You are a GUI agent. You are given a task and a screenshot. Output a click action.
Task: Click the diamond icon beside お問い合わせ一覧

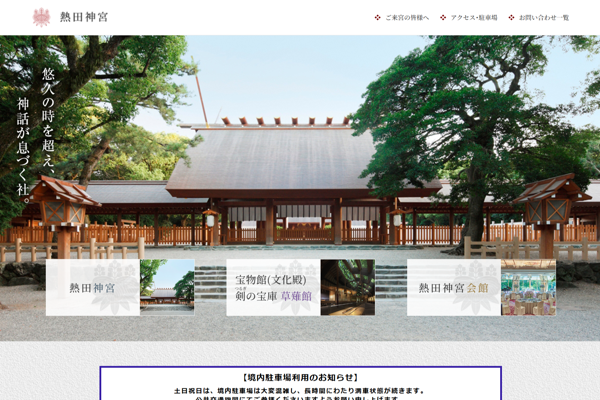[x=511, y=18]
